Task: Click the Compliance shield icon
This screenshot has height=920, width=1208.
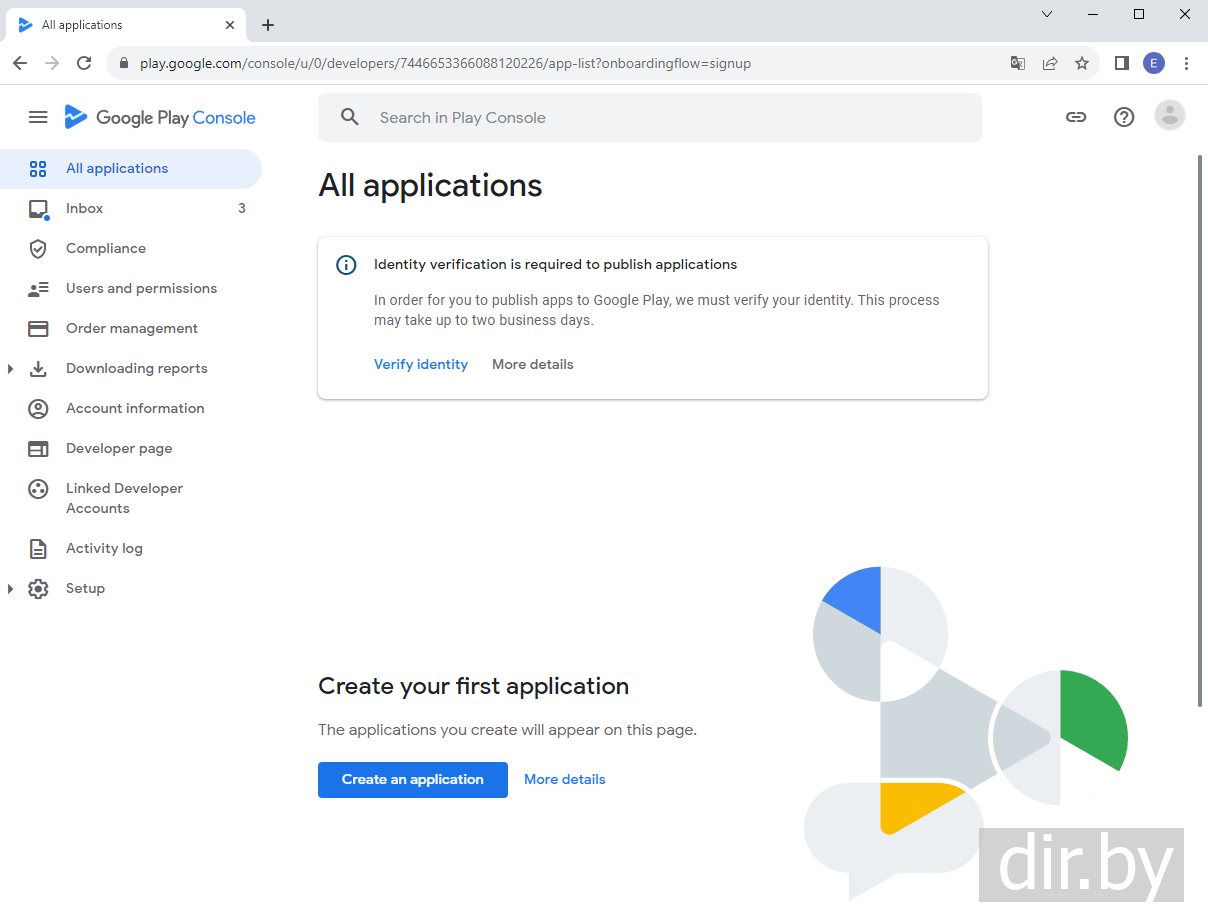Action: (38, 248)
